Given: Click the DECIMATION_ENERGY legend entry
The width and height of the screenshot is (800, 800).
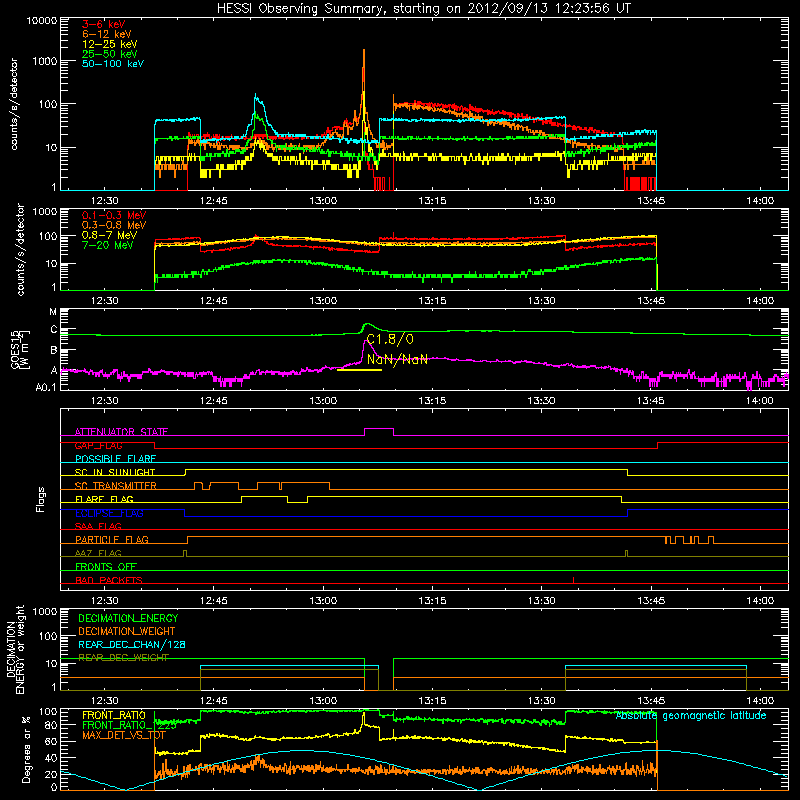Looking at the screenshot, I should (x=128, y=618).
